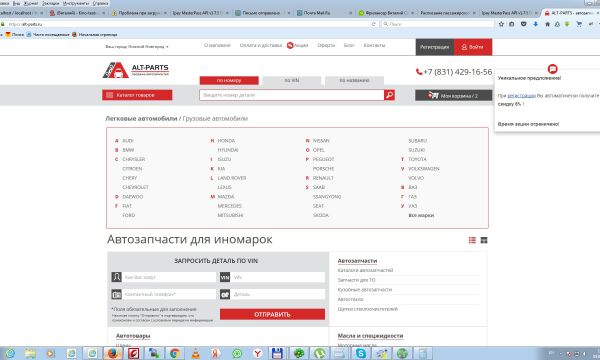This screenshot has height=360, width=600.
Task: Open Skype from the taskbar
Action: pos(360,353)
